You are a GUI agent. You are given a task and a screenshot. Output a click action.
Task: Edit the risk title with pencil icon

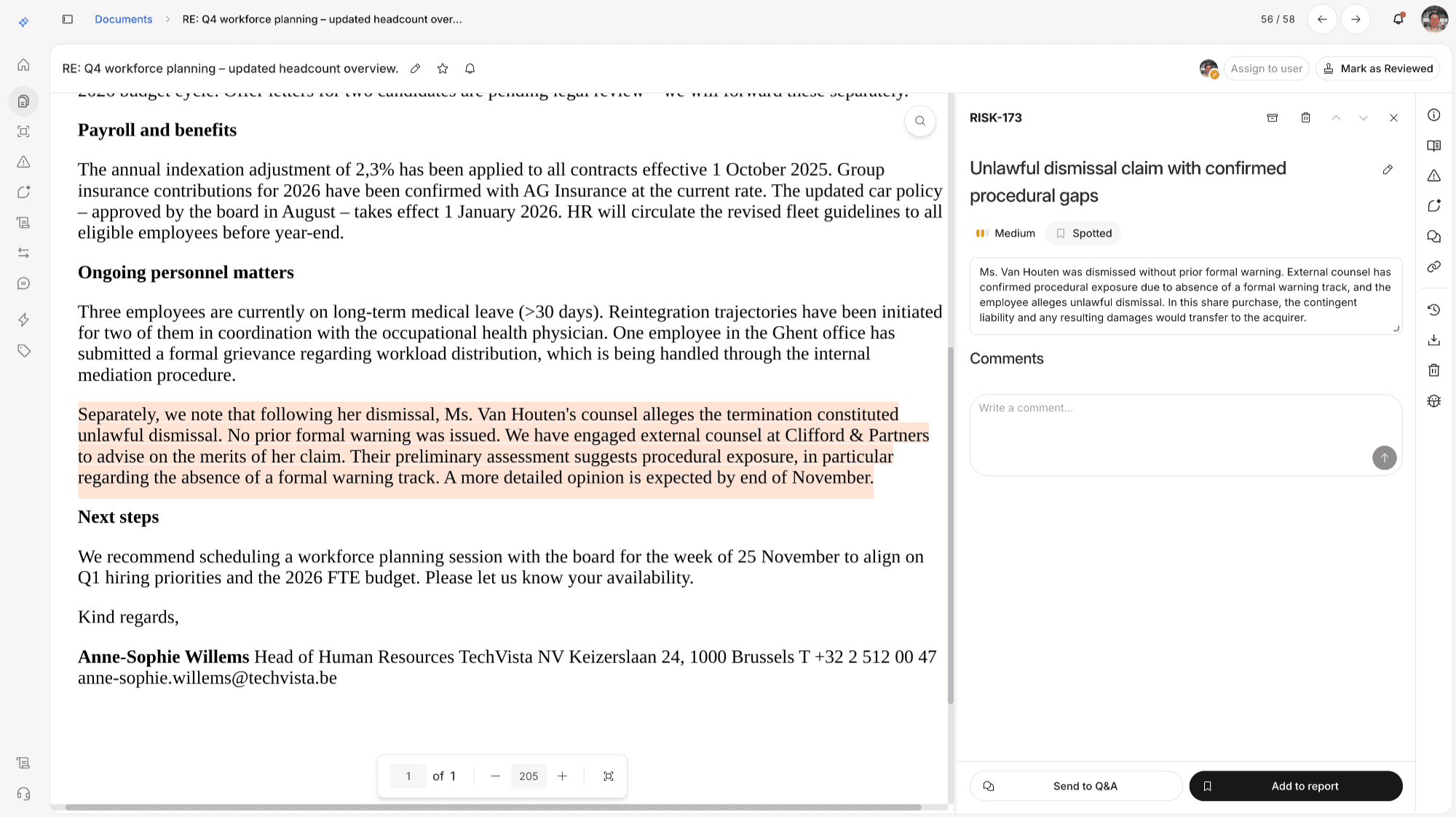1388,170
